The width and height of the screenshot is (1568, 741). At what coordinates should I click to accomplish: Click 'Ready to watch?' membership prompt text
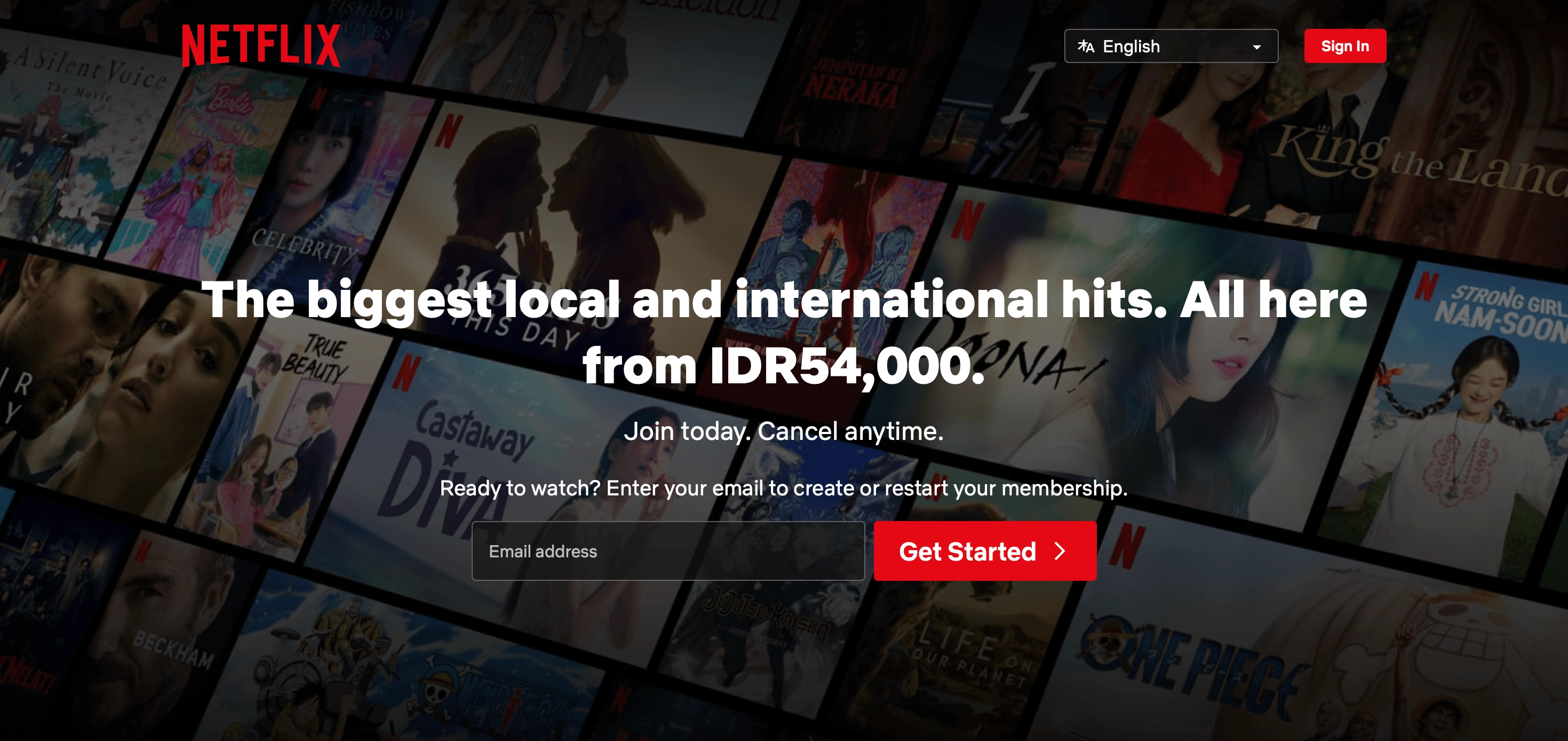coord(783,488)
